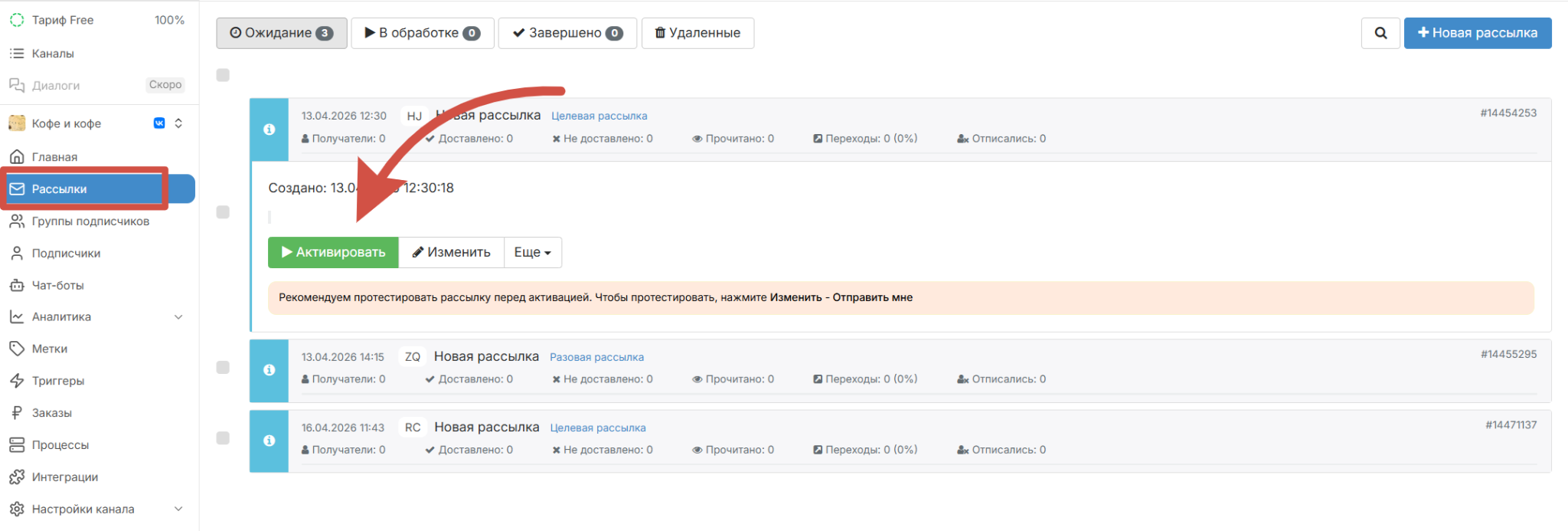Go to Интеграции in sidebar
This screenshot has height=531, width=1568.
click(64, 477)
